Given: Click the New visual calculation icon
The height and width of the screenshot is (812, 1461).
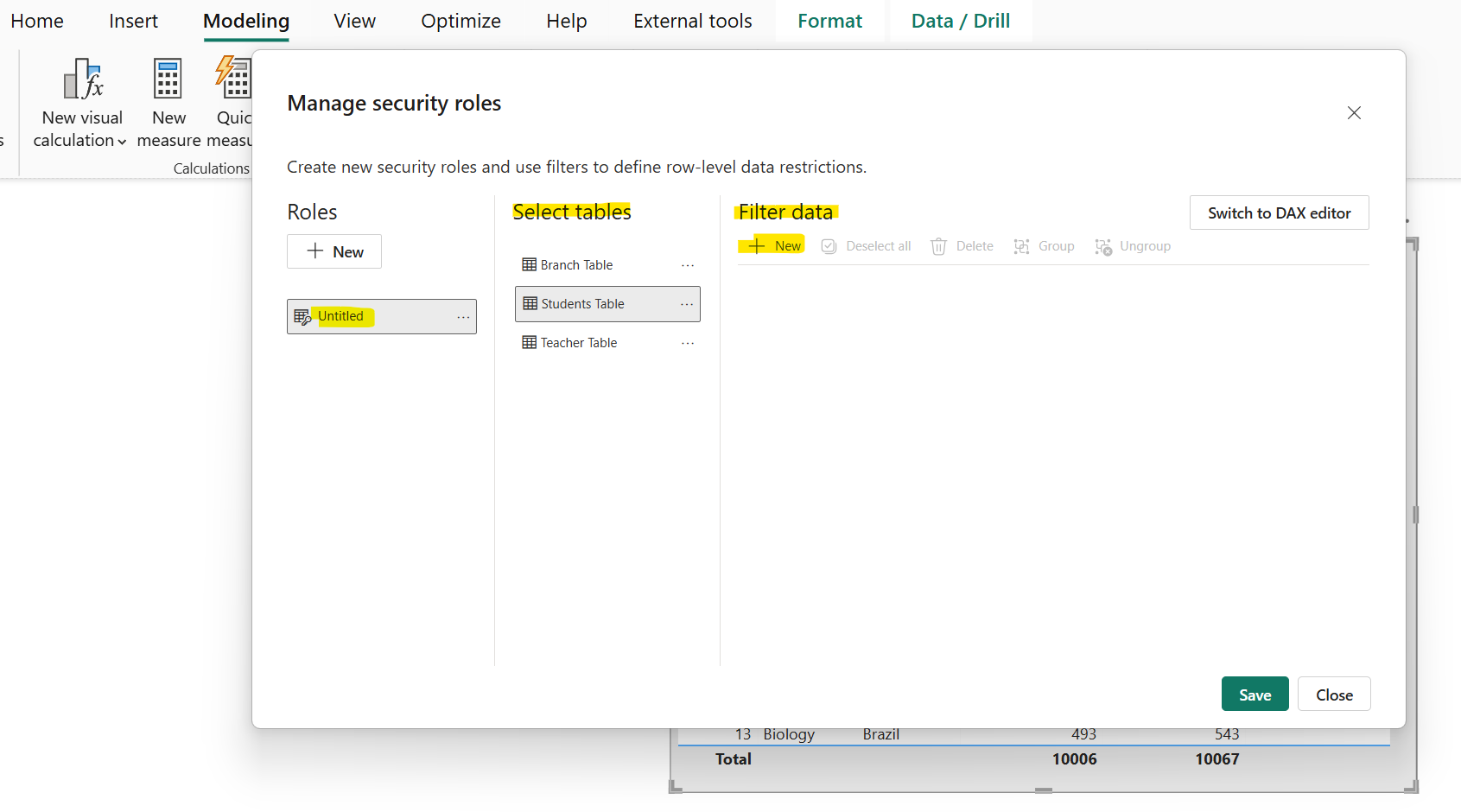Looking at the screenshot, I should click(x=83, y=79).
